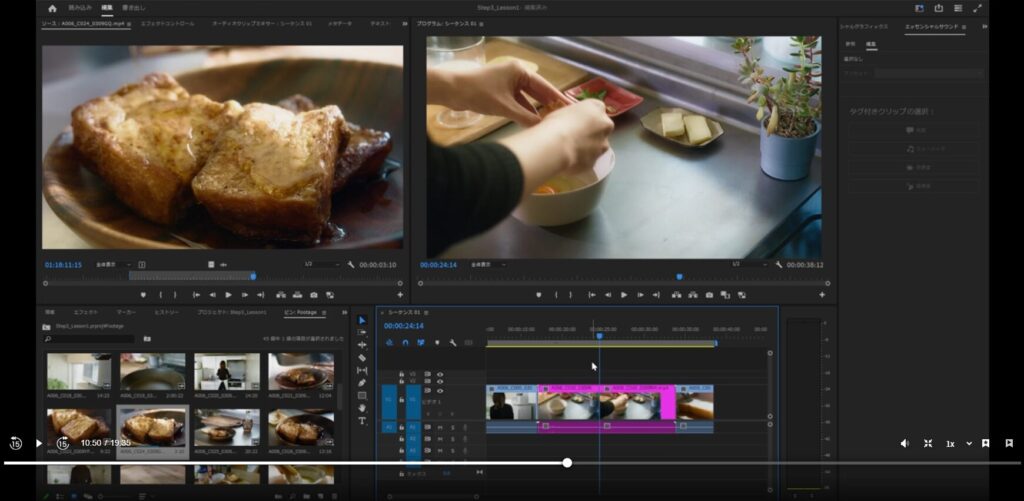This screenshot has height=501, width=1024.
Task: Switch to the エフェクトコントロール tab
Action: (x=167, y=23)
